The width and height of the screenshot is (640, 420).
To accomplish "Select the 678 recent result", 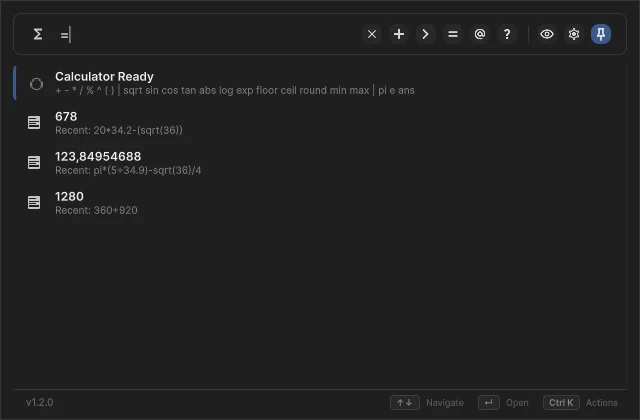I will pyautogui.click(x=320, y=123).
